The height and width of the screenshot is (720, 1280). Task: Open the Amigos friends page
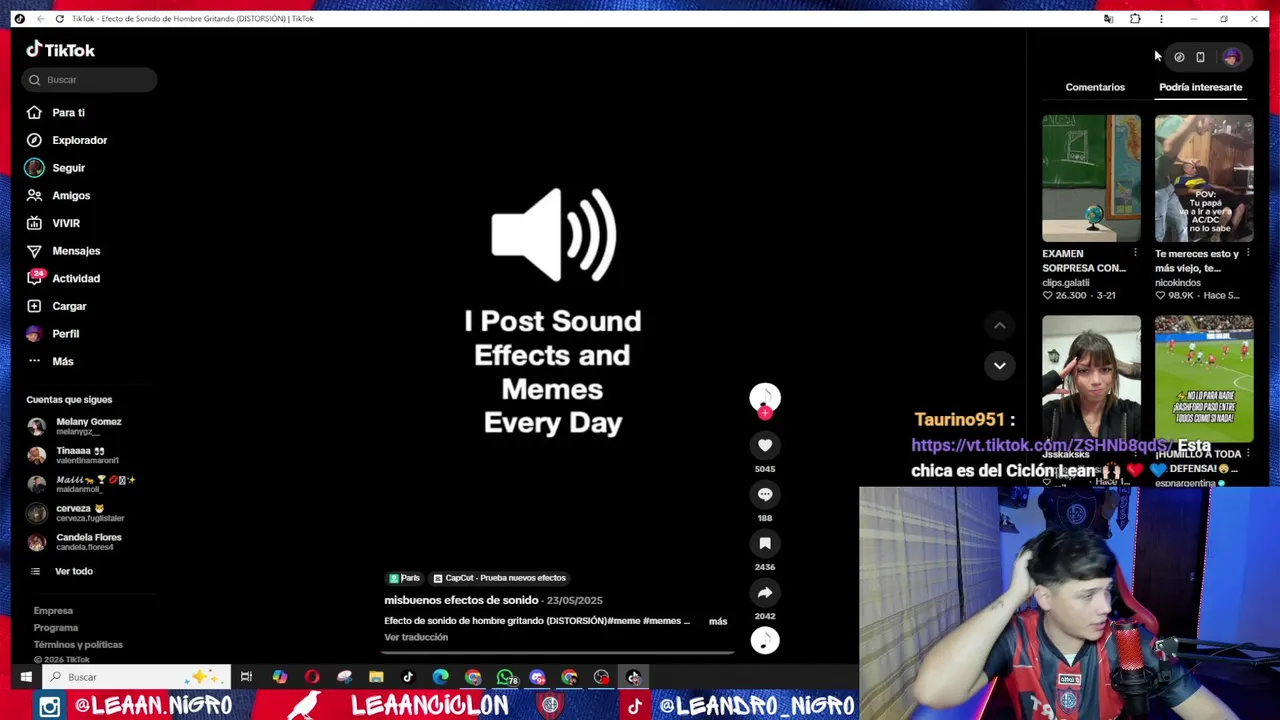point(58,196)
